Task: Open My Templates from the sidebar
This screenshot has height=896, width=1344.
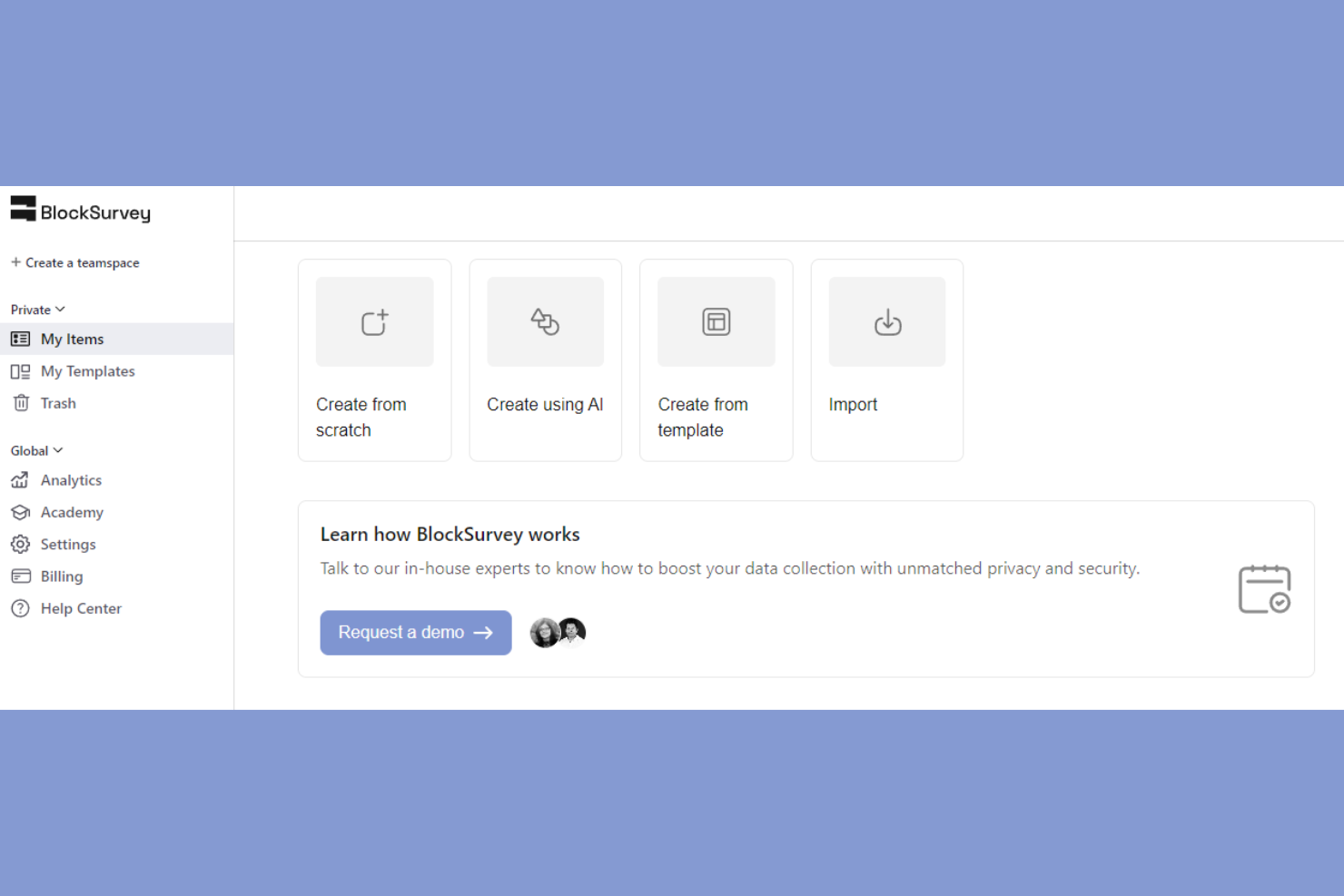Action: pyautogui.click(x=86, y=370)
